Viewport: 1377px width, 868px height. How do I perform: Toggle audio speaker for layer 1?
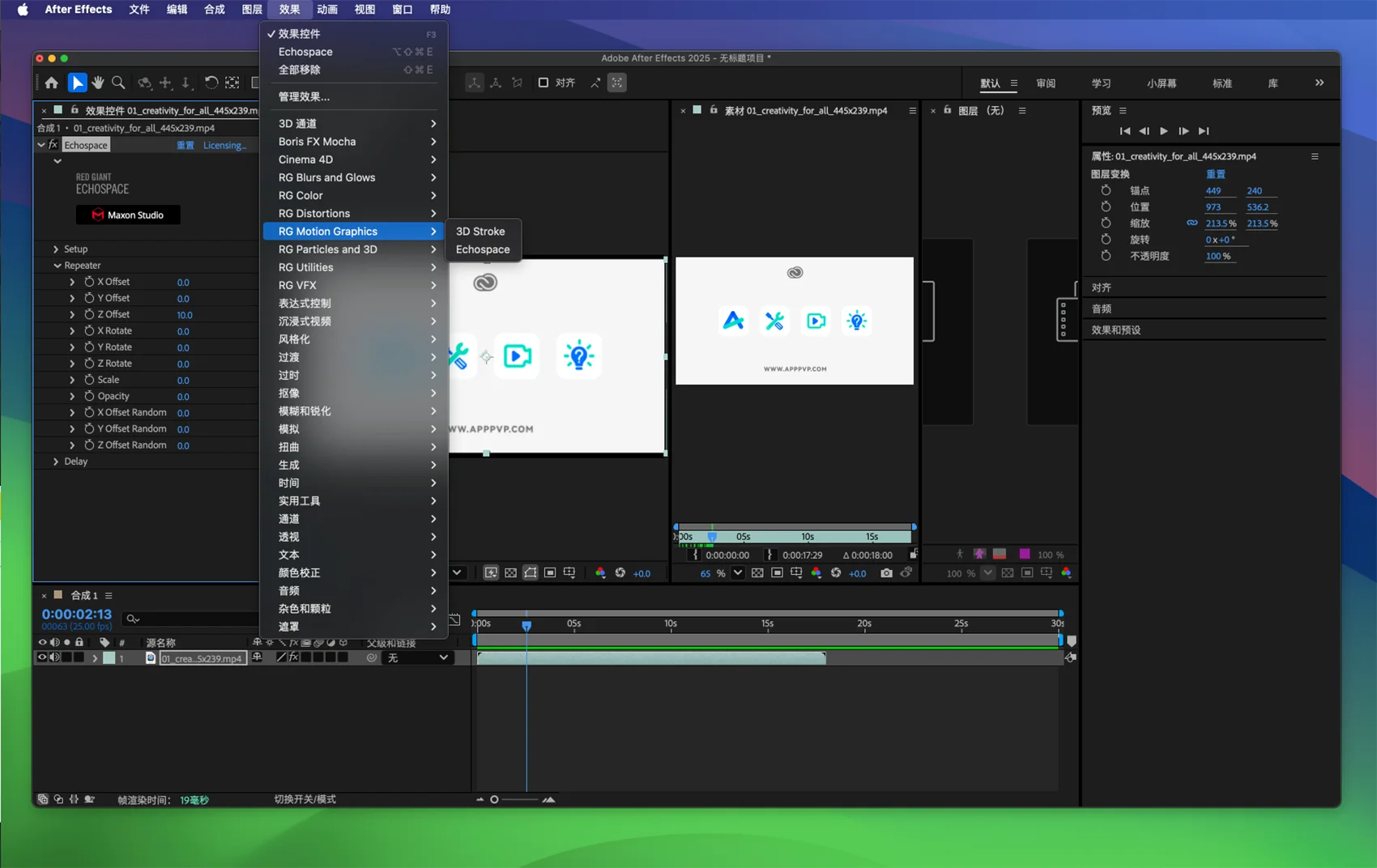(54, 657)
